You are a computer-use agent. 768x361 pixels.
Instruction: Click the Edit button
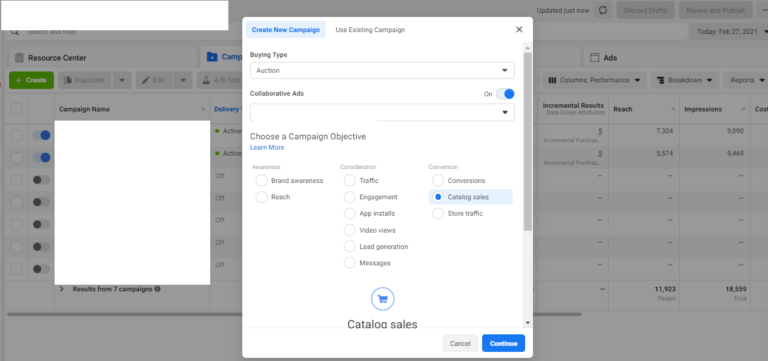(154, 80)
